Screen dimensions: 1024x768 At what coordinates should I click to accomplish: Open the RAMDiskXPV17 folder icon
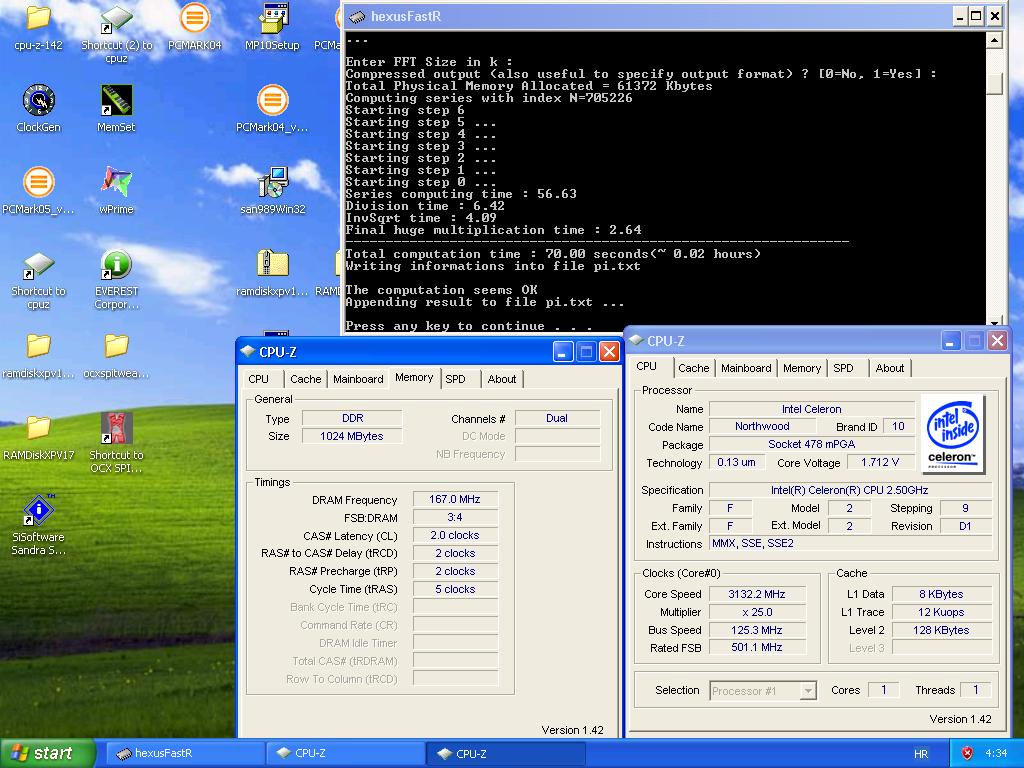click(38, 428)
